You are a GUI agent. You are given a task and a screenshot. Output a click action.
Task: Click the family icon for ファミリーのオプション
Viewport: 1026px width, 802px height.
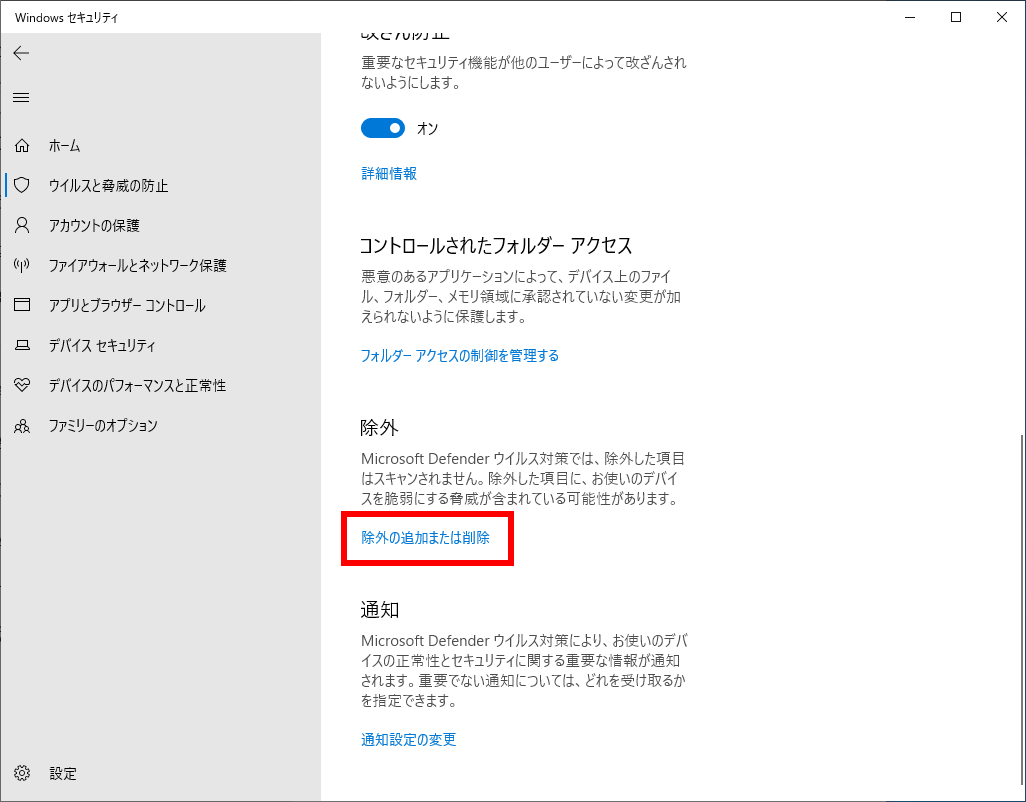click(x=22, y=426)
